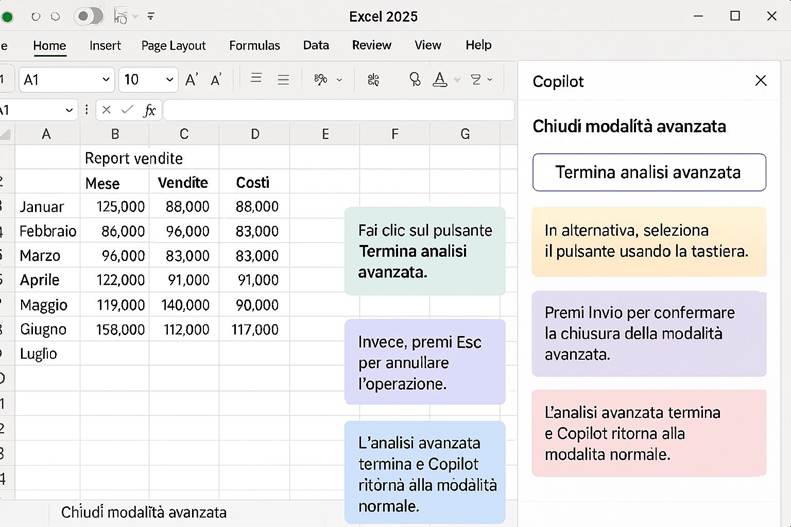Expand the arrow beside the percent format icon
791x527 pixels.
(x=339, y=80)
